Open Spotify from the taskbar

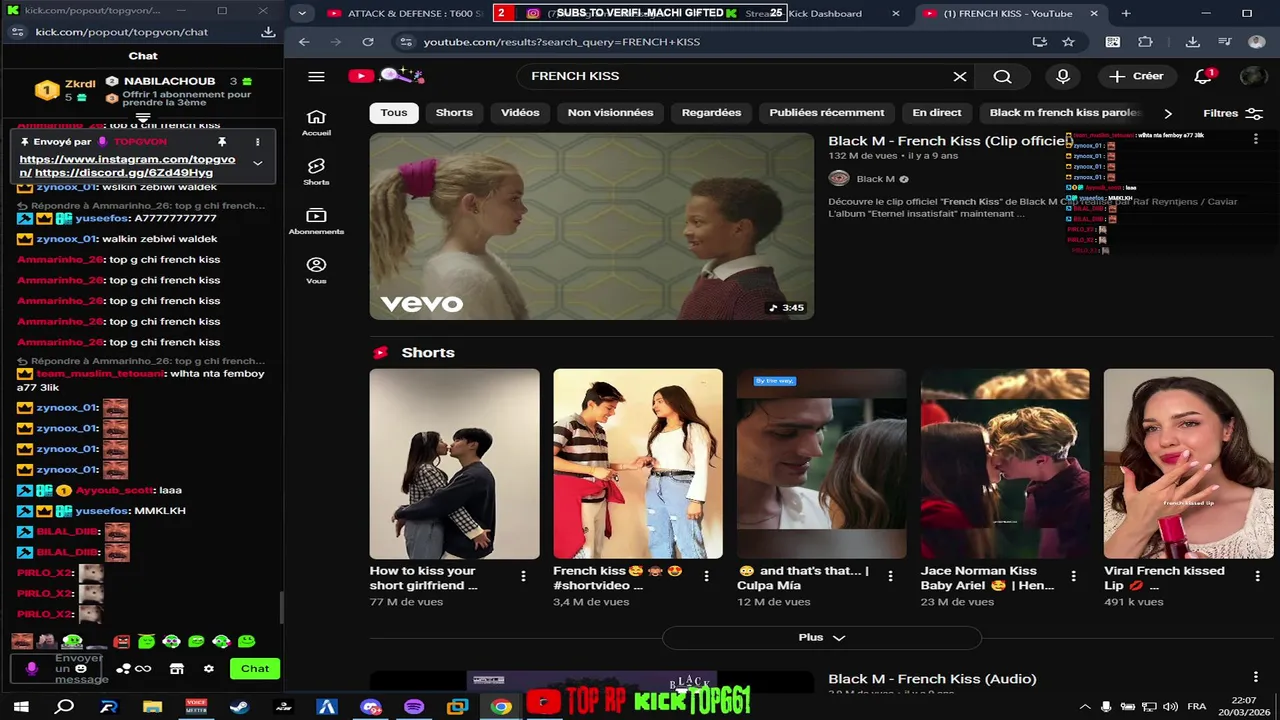click(x=414, y=707)
